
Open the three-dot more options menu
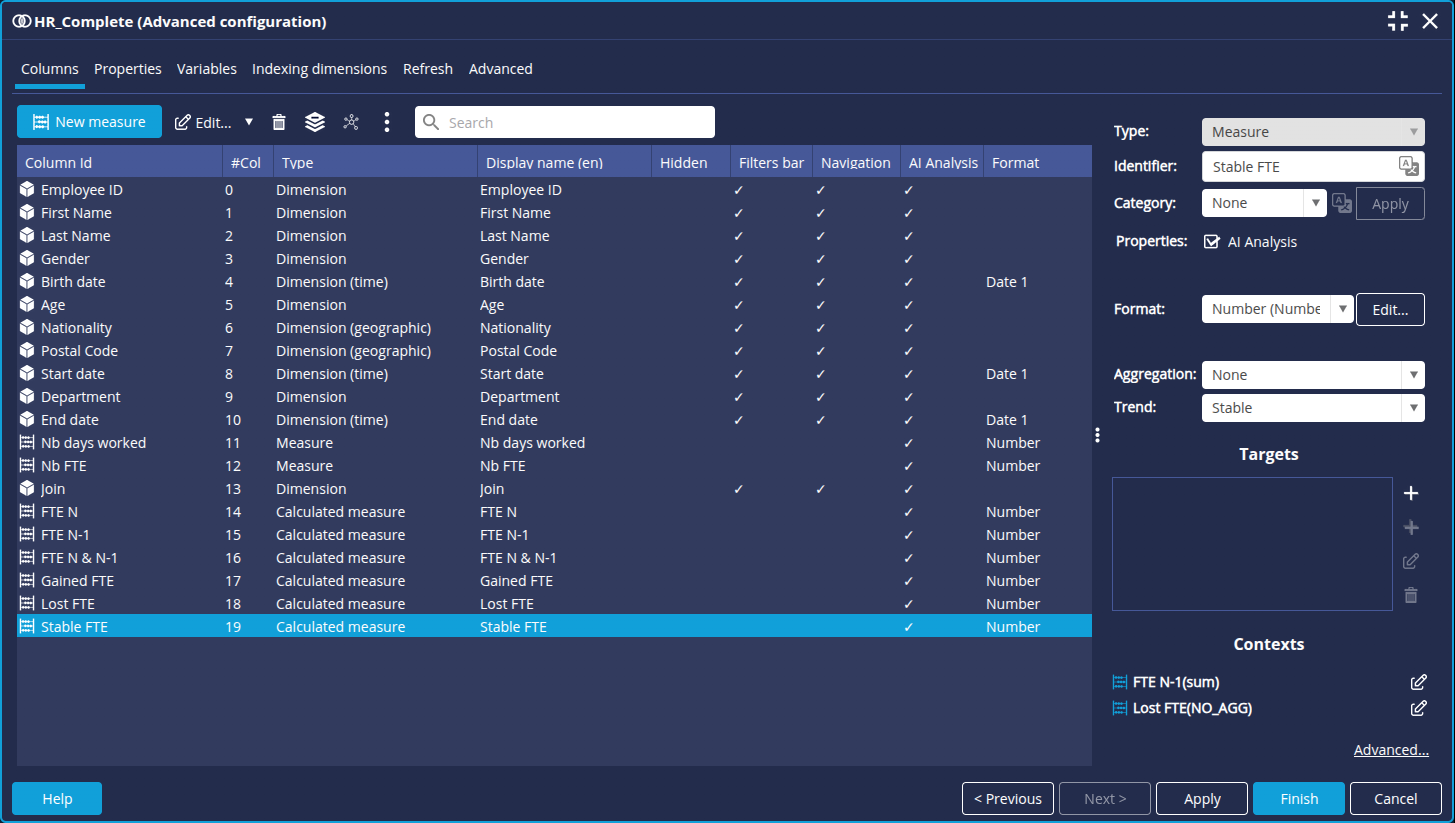coord(387,122)
